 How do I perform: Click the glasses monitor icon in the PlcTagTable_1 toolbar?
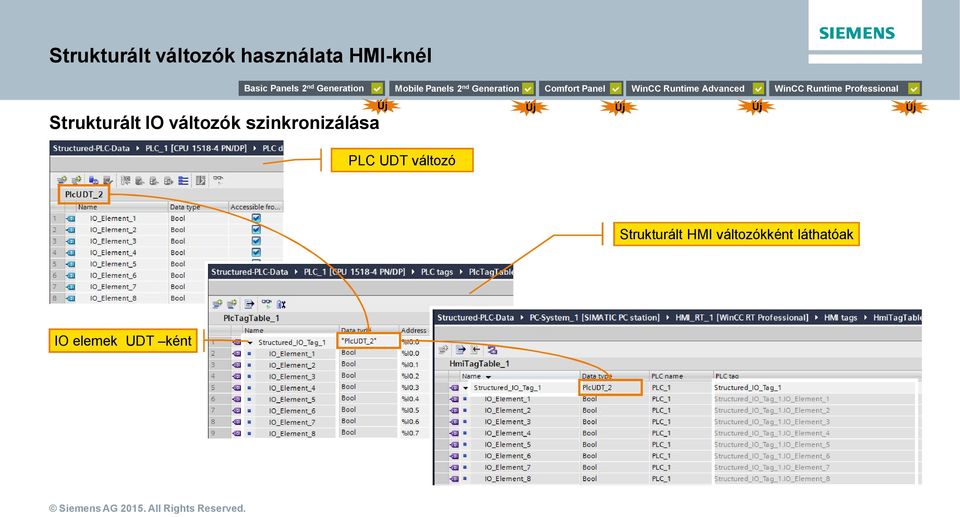pyautogui.click(x=266, y=303)
